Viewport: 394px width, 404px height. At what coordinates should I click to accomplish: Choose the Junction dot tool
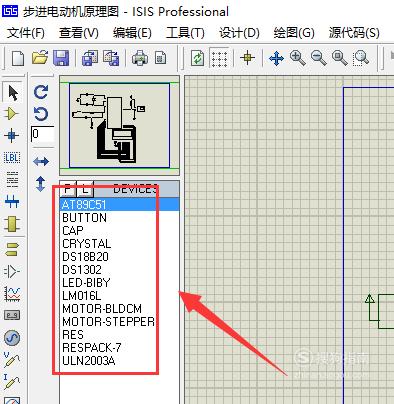12,136
